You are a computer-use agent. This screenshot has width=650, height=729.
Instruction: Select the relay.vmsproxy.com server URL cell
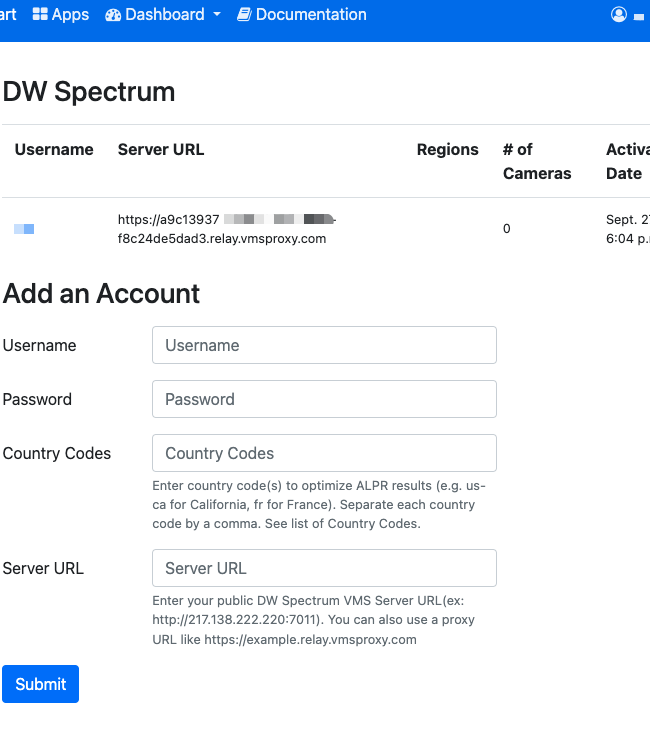227,229
